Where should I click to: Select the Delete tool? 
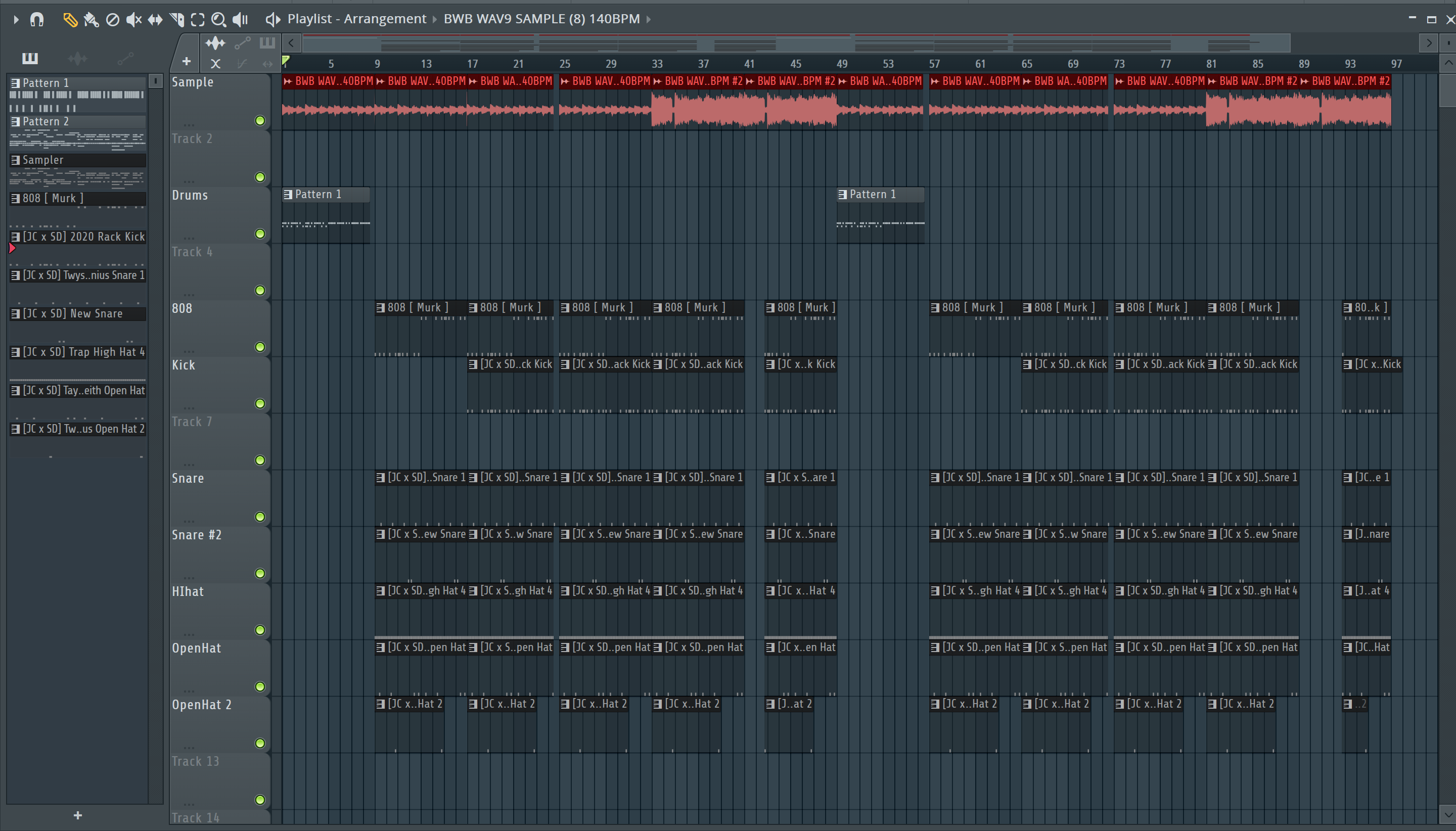point(112,20)
